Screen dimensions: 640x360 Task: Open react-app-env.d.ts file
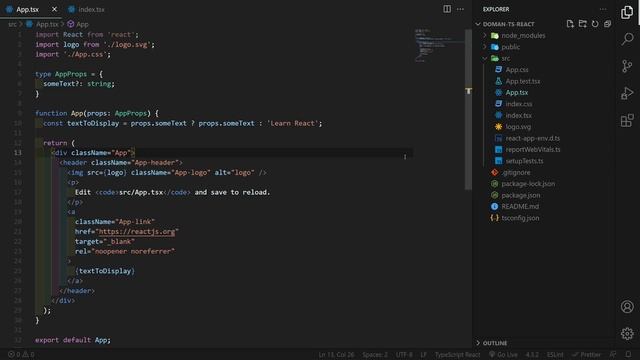[x=532, y=138]
